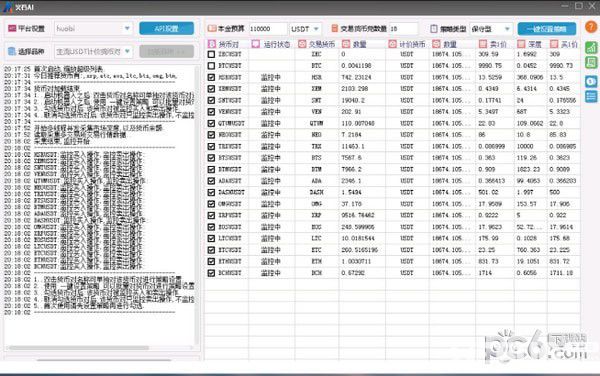Click the blue API设置 button
Screen dimensions: 600x376
[166, 28]
